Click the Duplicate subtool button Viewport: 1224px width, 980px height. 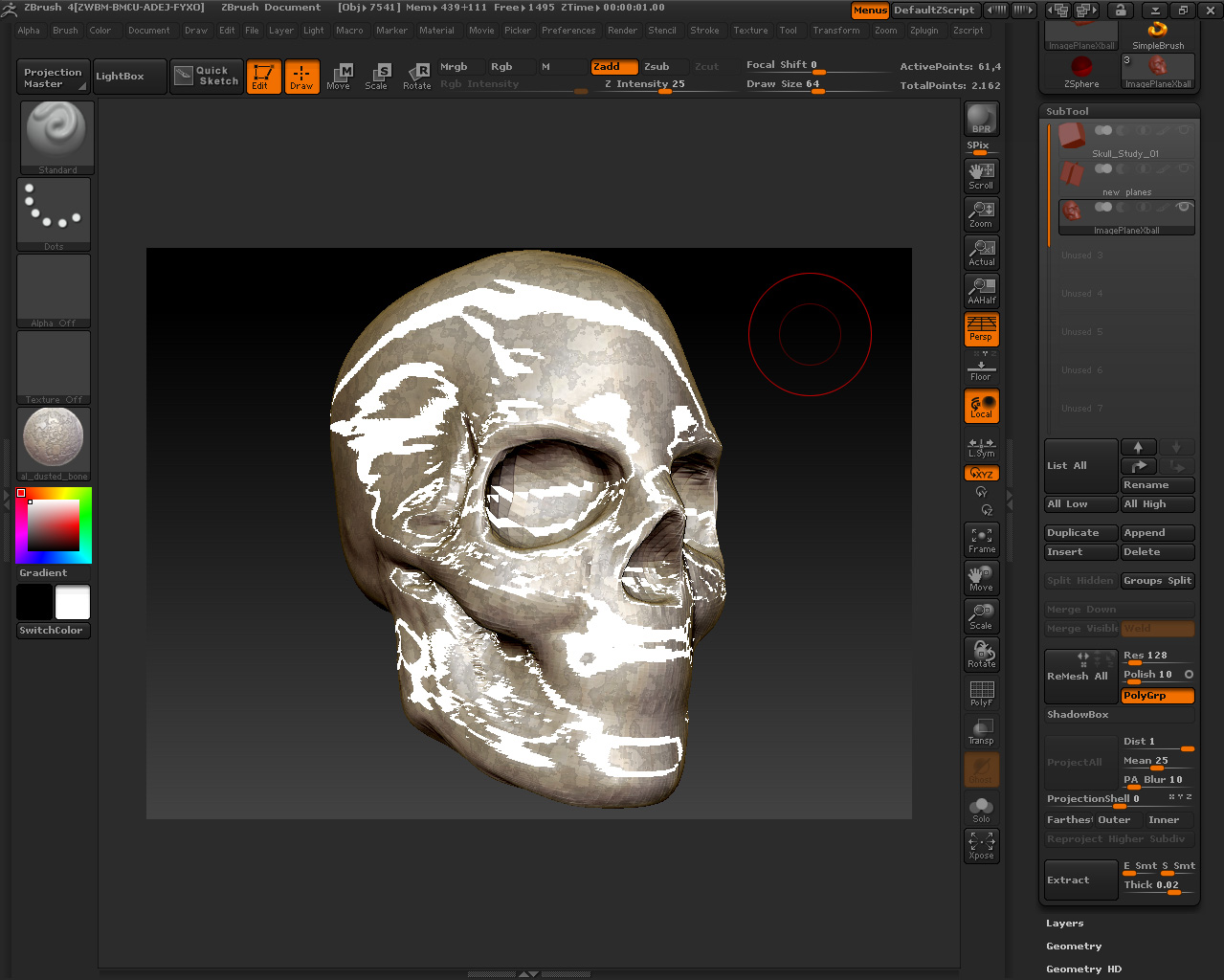click(x=1080, y=533)
